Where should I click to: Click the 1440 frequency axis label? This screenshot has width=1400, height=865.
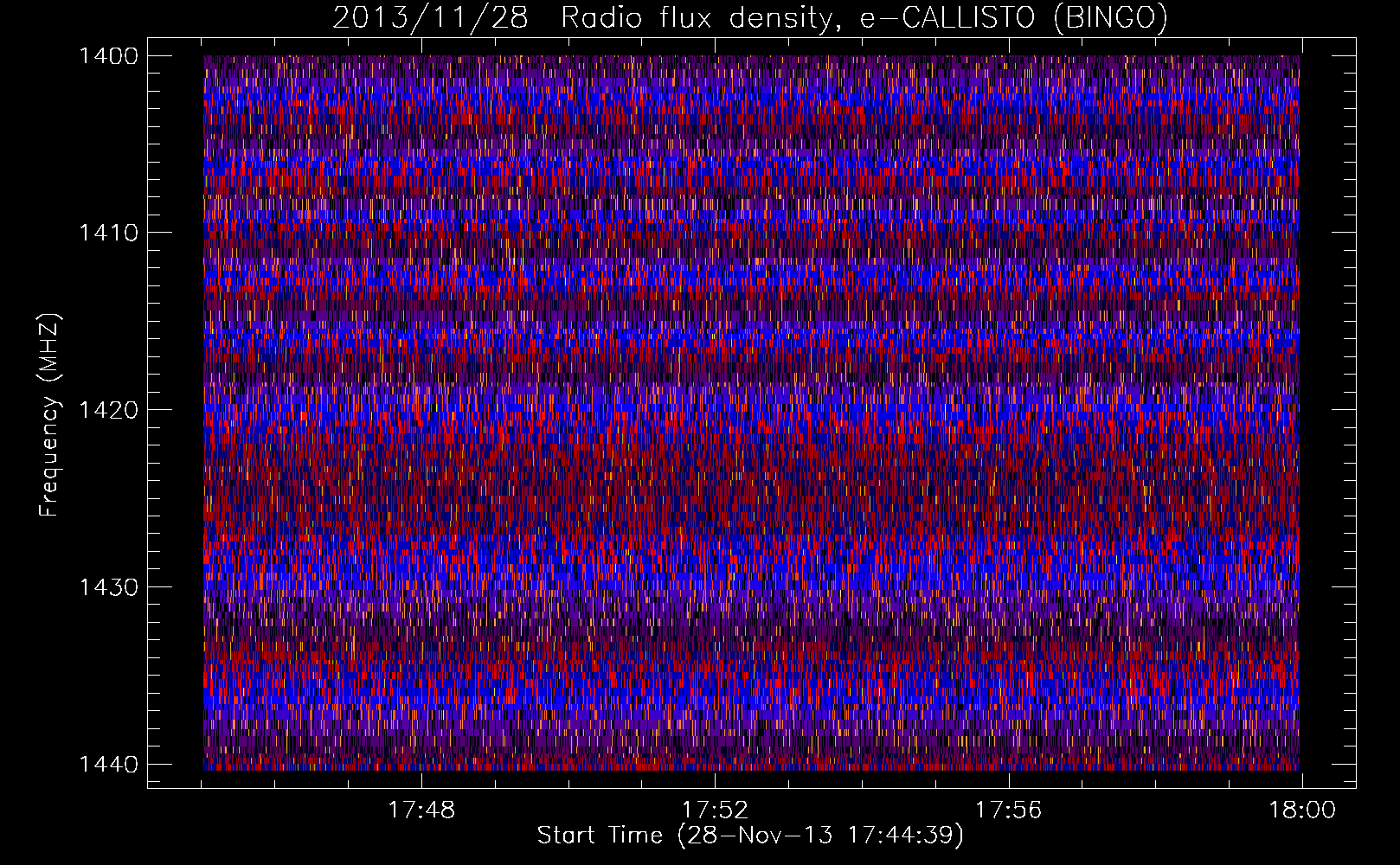(x=109, y=764)
